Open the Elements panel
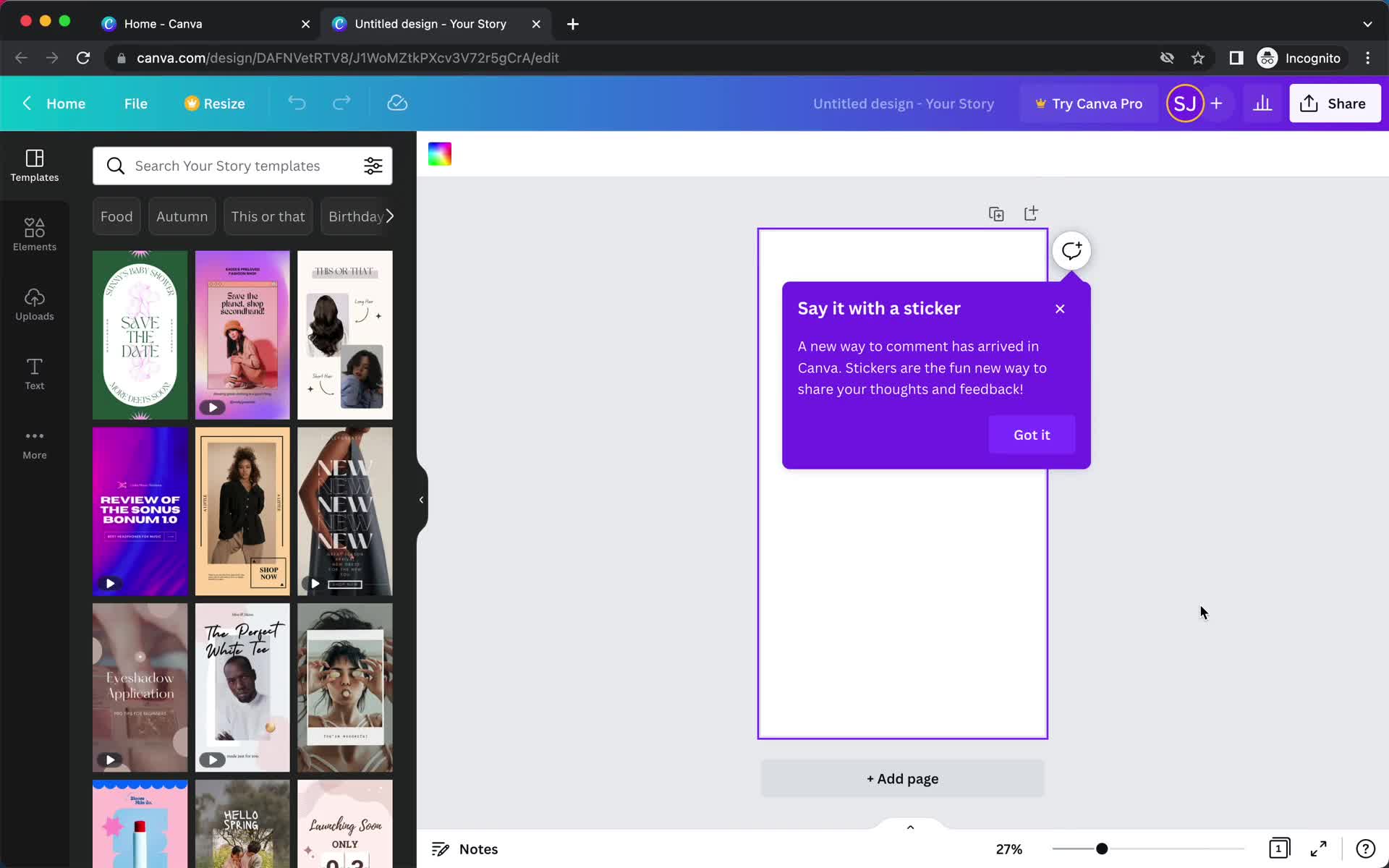 point(35,233)
